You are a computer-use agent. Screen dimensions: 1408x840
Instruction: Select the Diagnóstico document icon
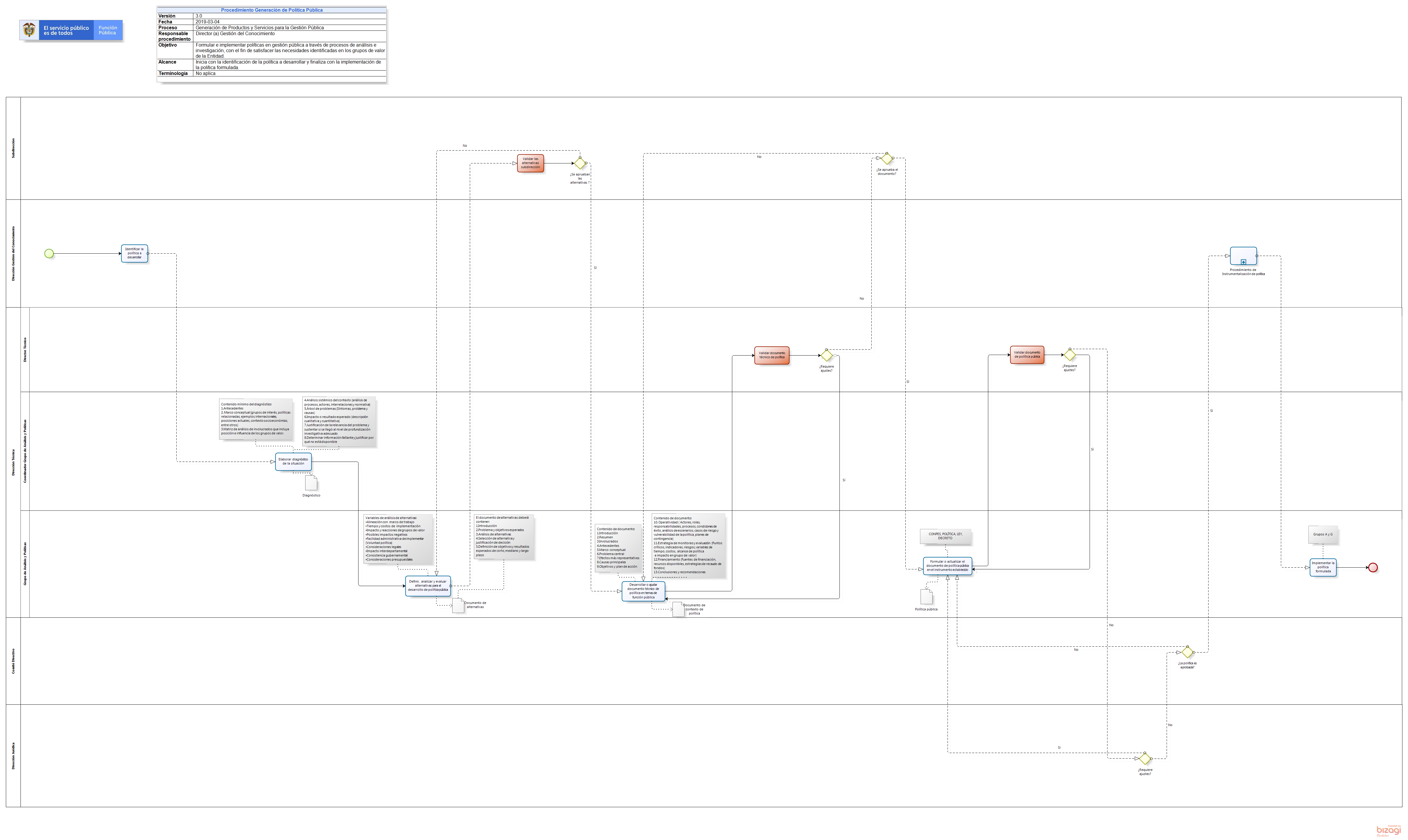click(311, 483)
